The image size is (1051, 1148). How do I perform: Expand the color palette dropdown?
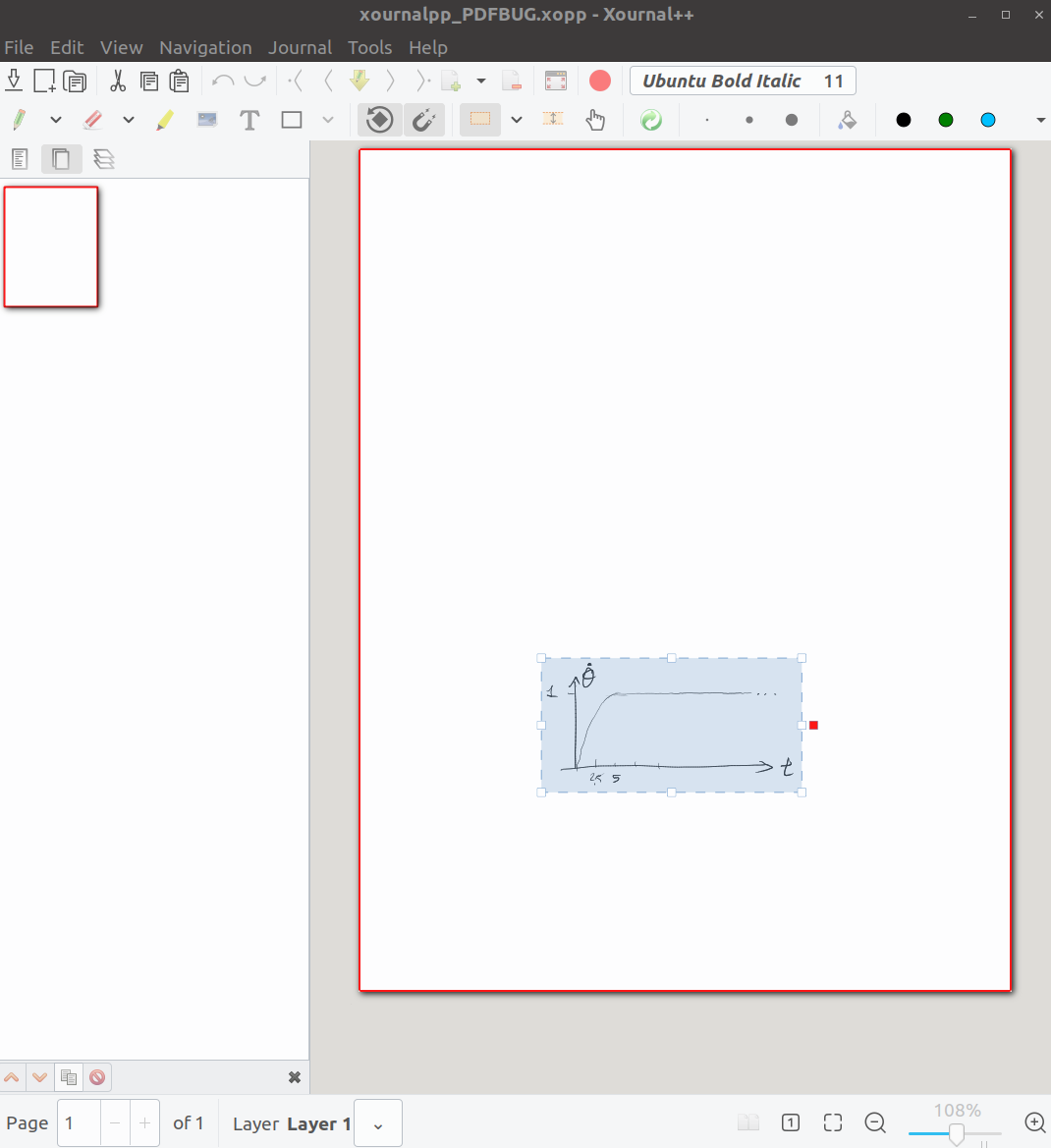[x=1039, y=119]
